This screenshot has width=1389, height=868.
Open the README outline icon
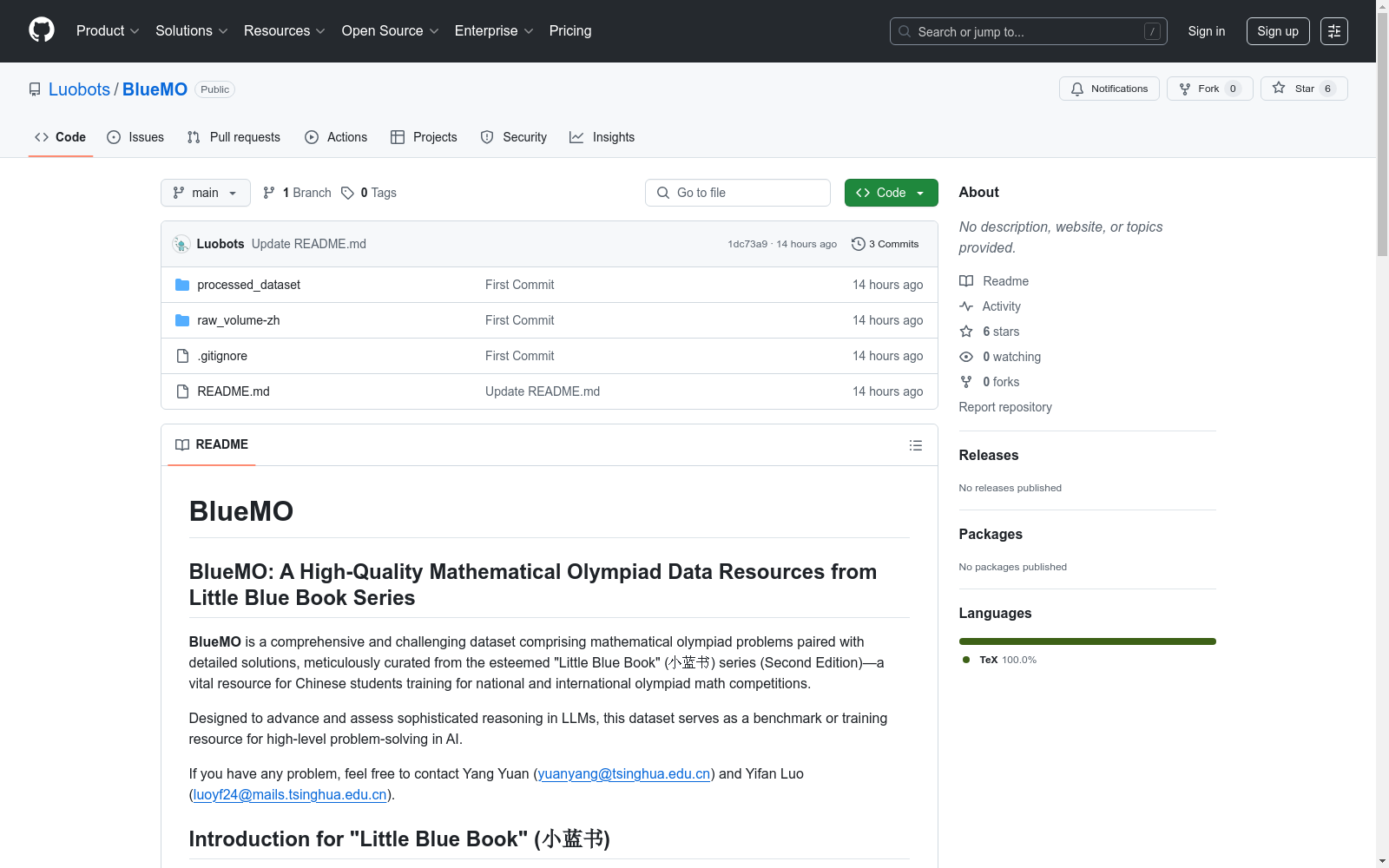[x=916, y=445]
